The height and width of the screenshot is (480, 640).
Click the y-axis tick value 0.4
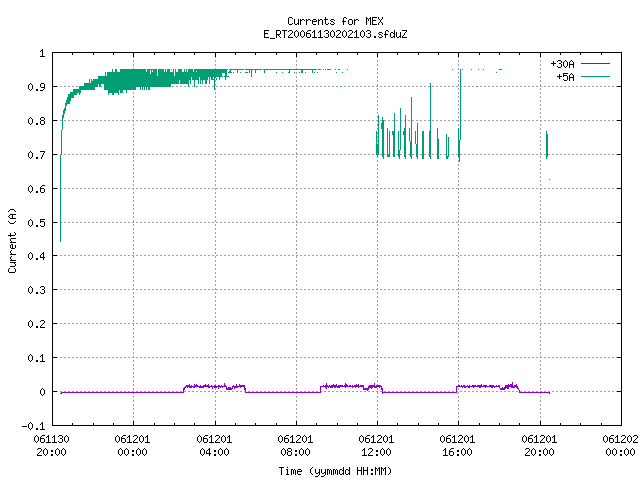pos(36,256)
